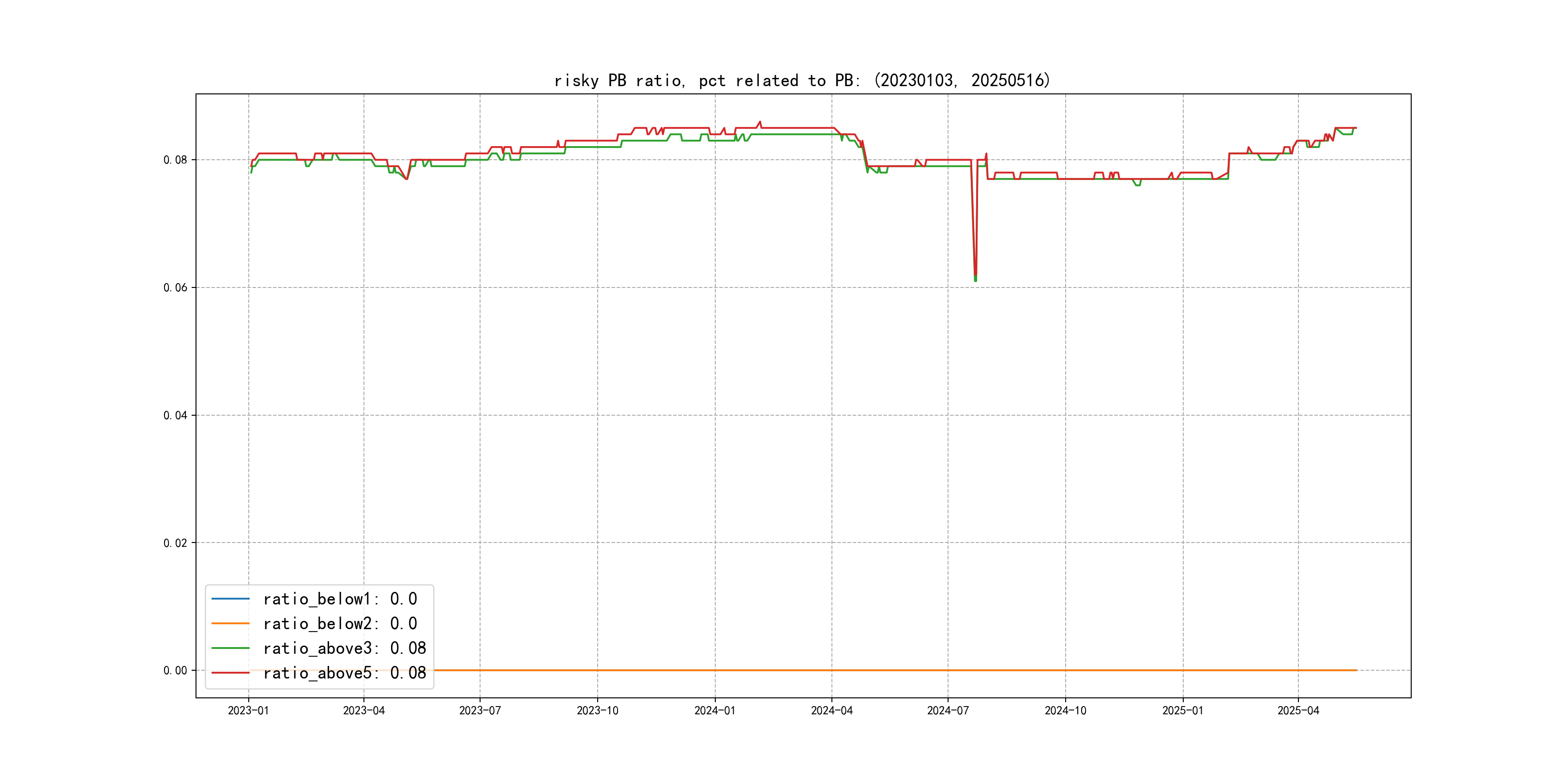Click the 2024-01 x-axis date label
The height and width of the screenshot is (784, 1568).
tap(715, 710)
